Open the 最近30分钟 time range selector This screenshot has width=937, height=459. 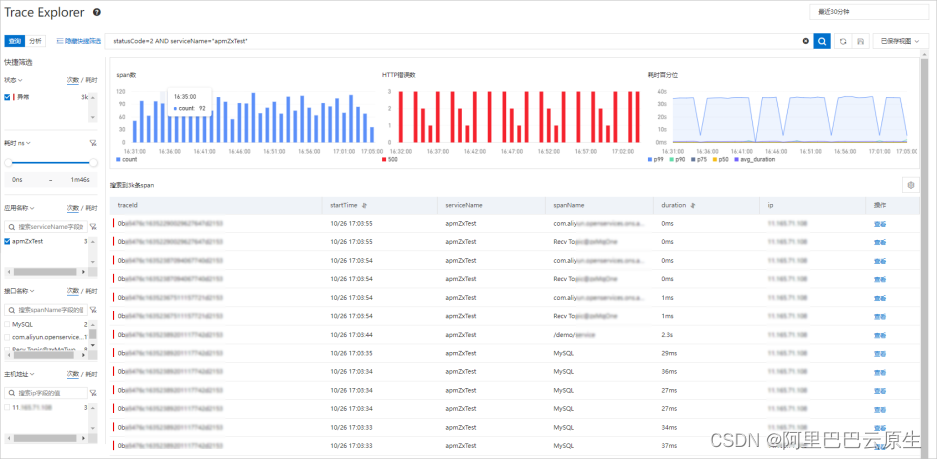[869, 12]
